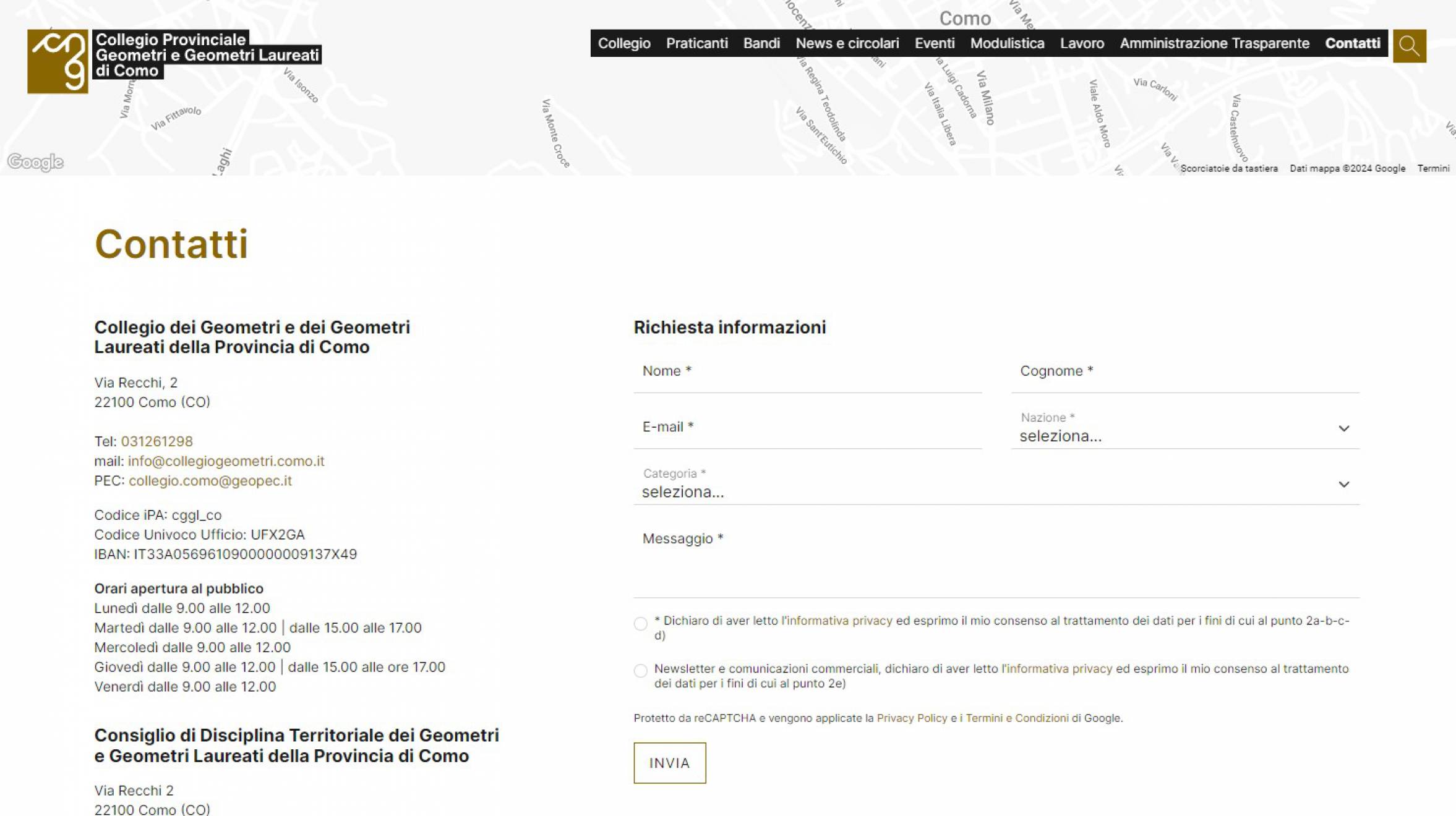Click Dati mappa ©2024 Google text

pyautogui.click(x=1347, y=168)
